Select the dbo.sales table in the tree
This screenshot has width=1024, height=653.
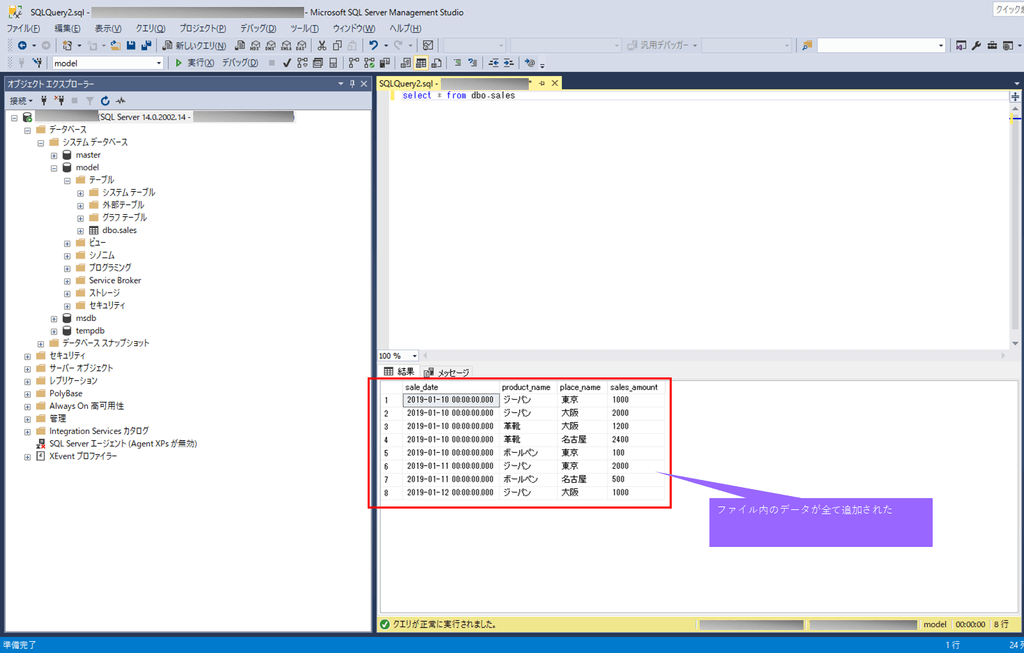tap(119, 230)
